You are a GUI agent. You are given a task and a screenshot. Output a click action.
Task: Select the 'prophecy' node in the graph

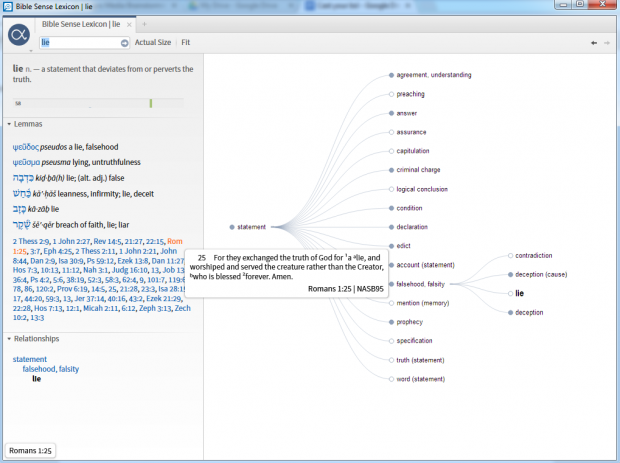(x=409, y=322)
